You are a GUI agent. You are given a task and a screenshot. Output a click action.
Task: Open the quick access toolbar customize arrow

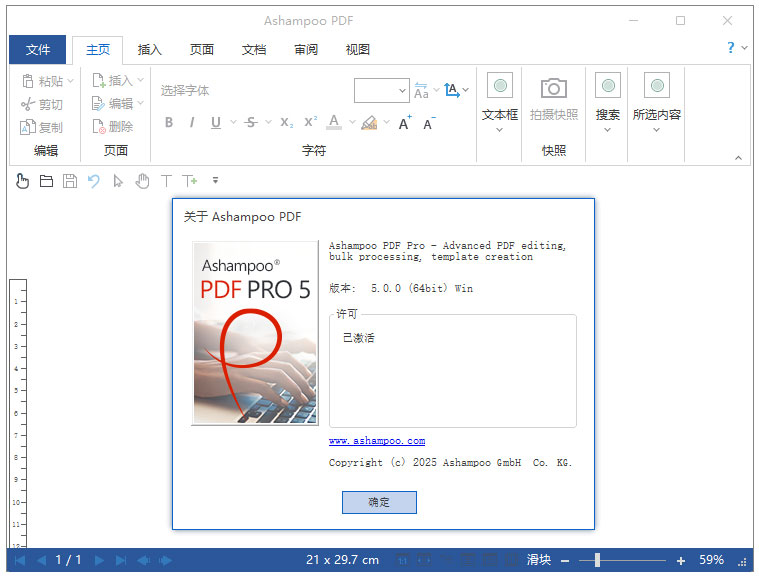coord(215,181)
